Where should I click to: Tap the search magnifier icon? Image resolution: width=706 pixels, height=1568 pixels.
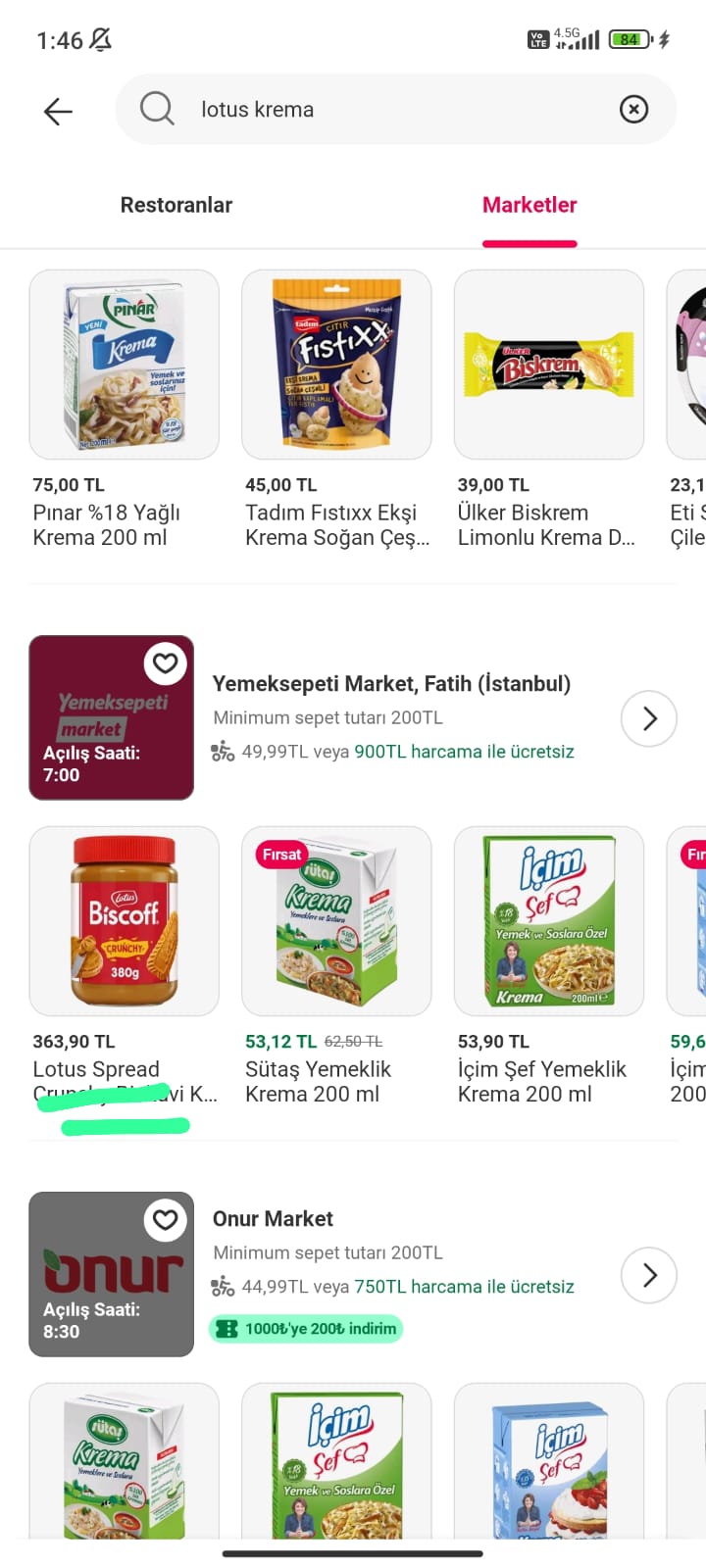point(157,109)
